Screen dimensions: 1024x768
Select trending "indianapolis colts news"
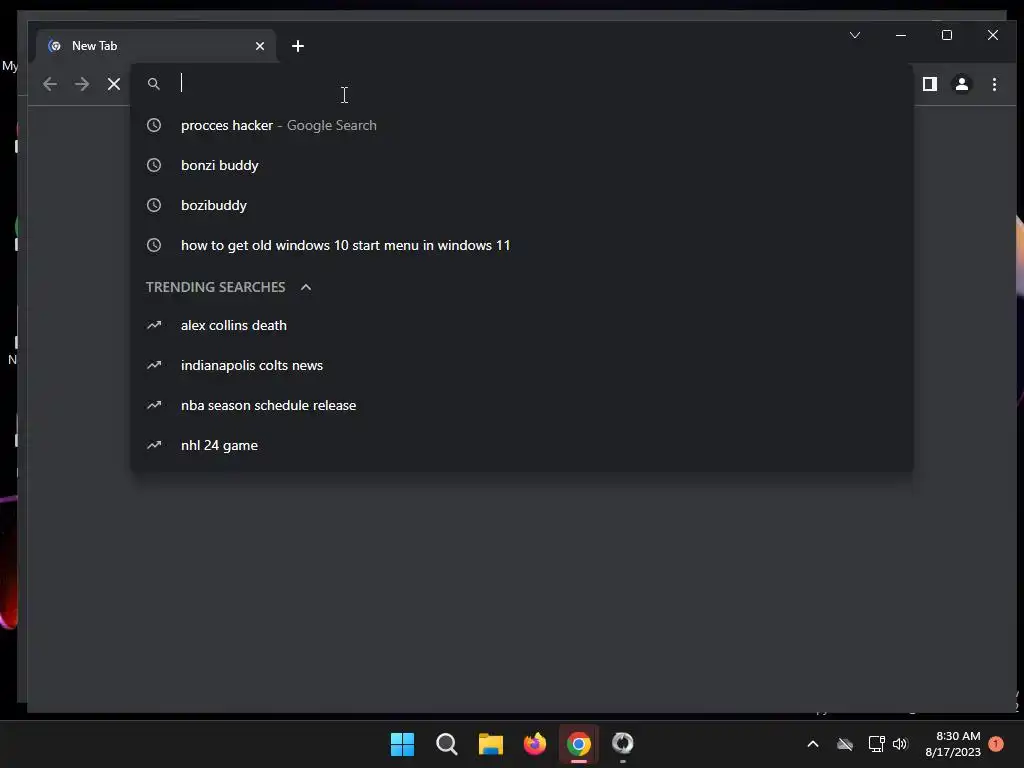coord(522,365)
